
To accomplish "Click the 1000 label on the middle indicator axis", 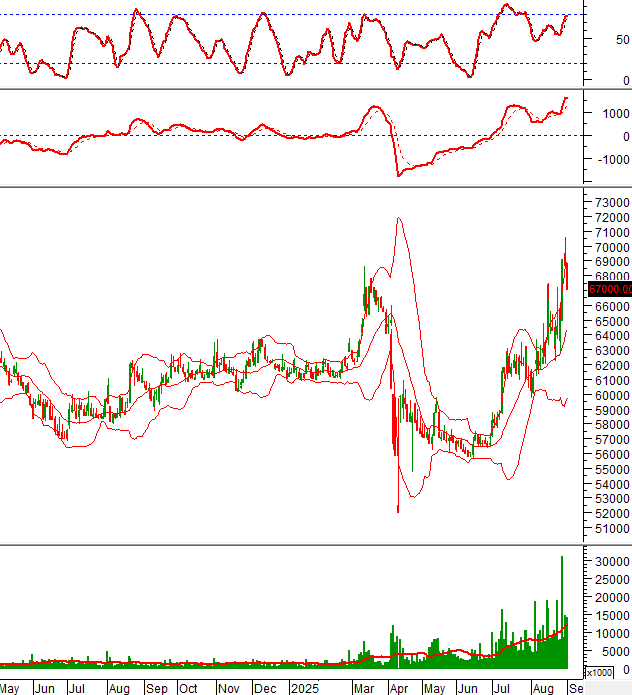I will [612, 112].
